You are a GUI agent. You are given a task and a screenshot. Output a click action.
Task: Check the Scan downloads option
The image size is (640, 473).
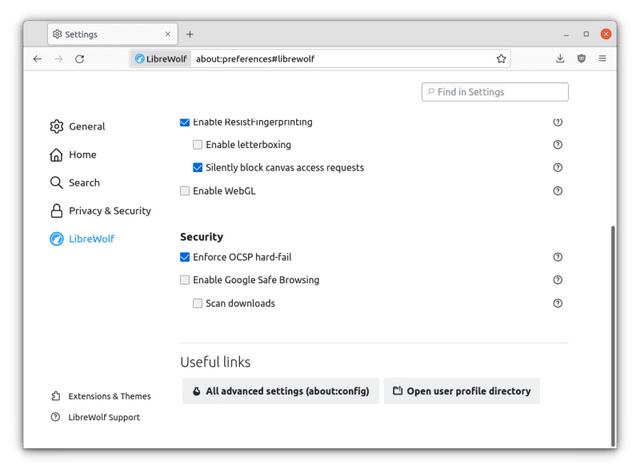click(198, 303)
